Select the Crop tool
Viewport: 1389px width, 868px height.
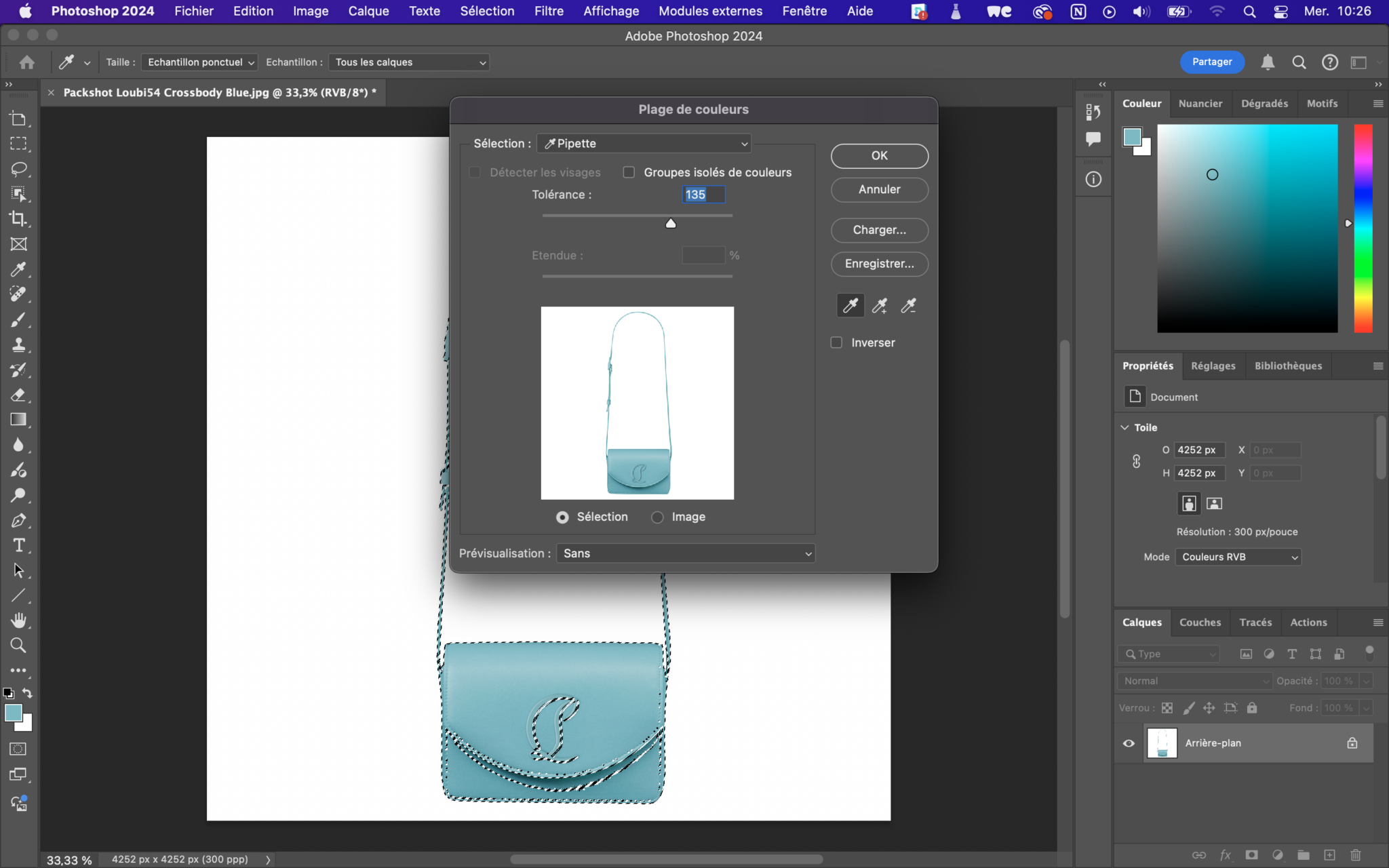pyautogui.click(x=18, y=219)
